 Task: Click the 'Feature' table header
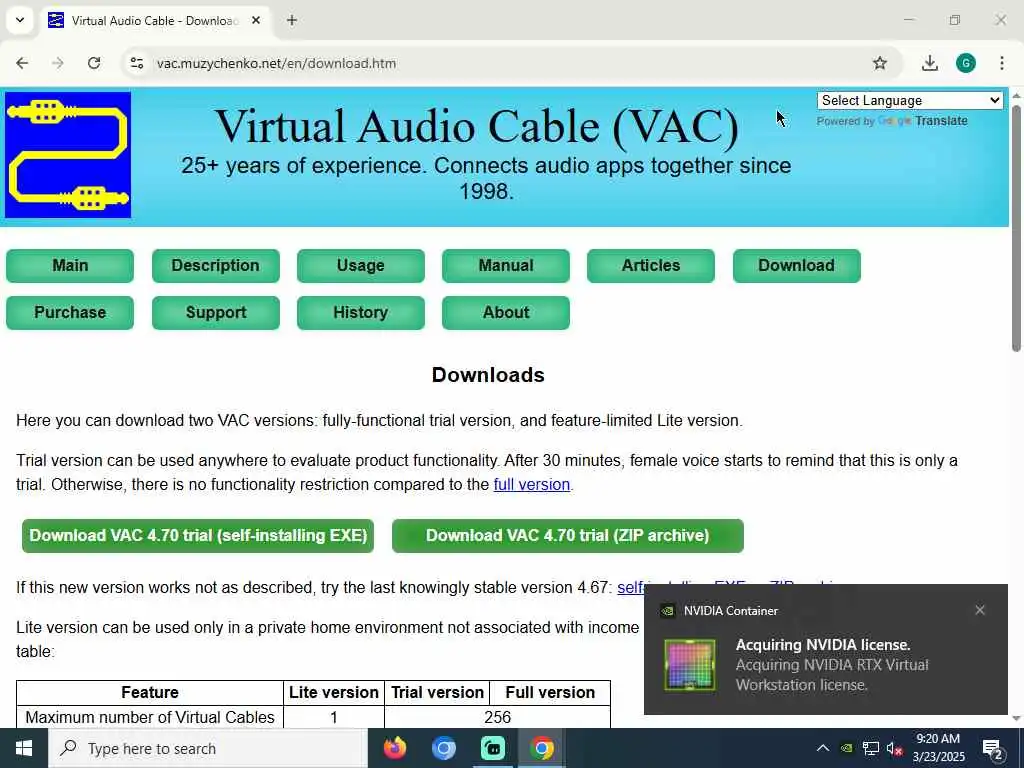[150, 692]
